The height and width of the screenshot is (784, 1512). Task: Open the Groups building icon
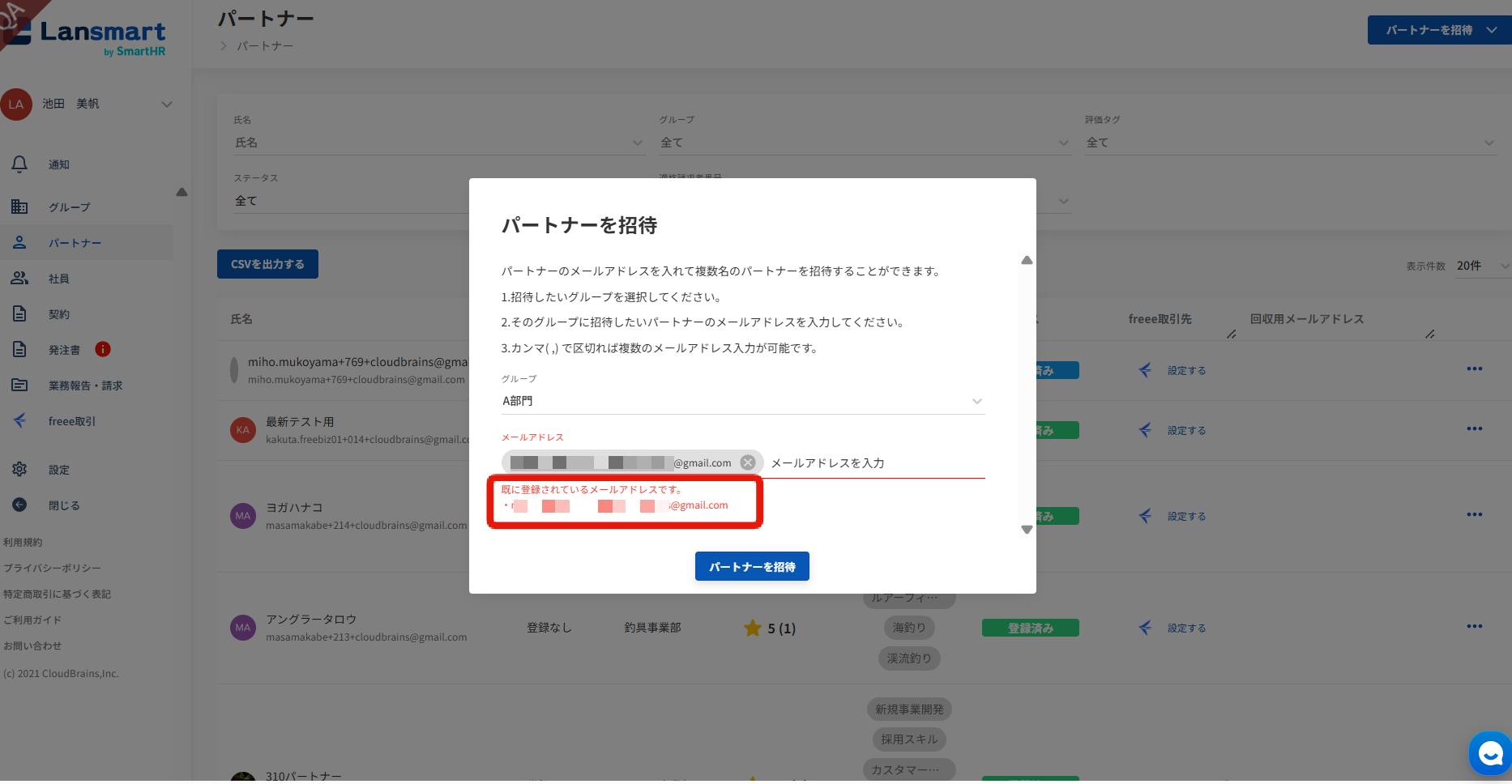pos(19,207)
